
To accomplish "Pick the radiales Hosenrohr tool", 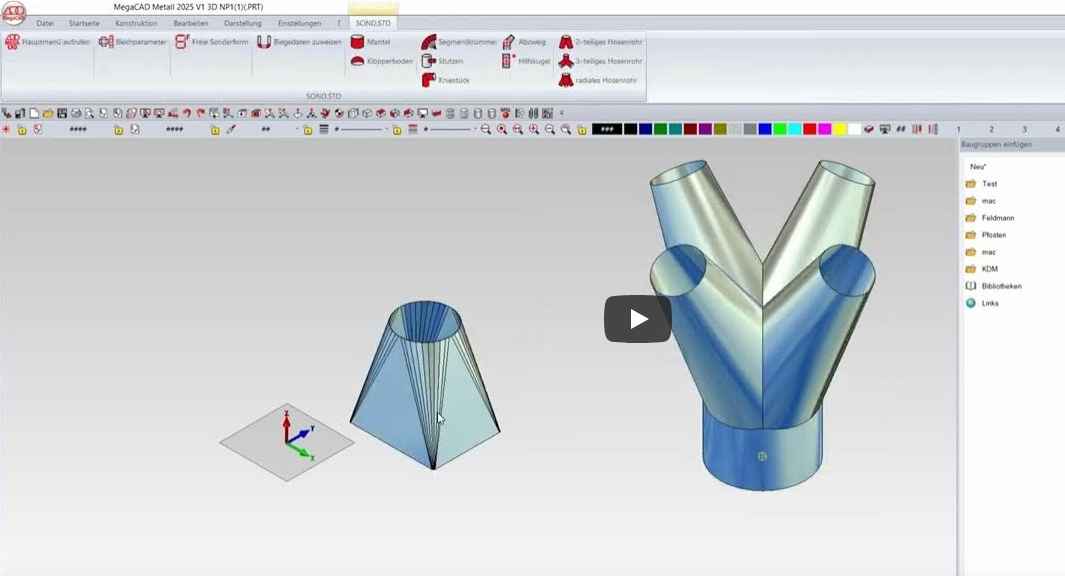I will (x=566, y=80).
